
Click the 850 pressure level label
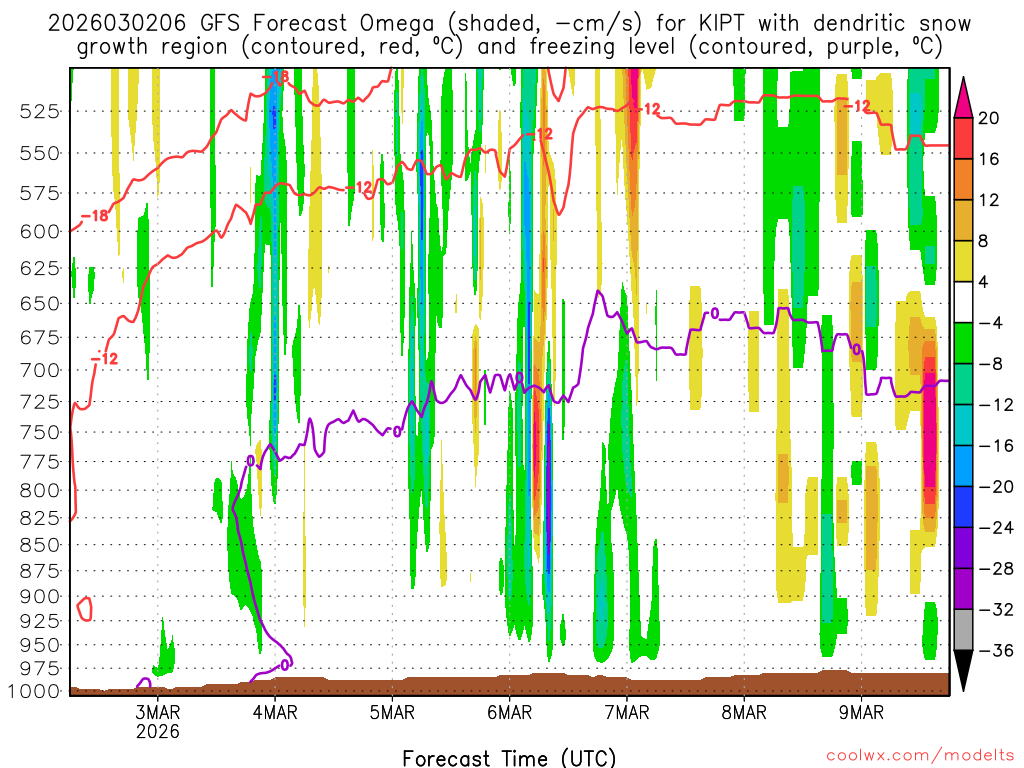(40, 545)
